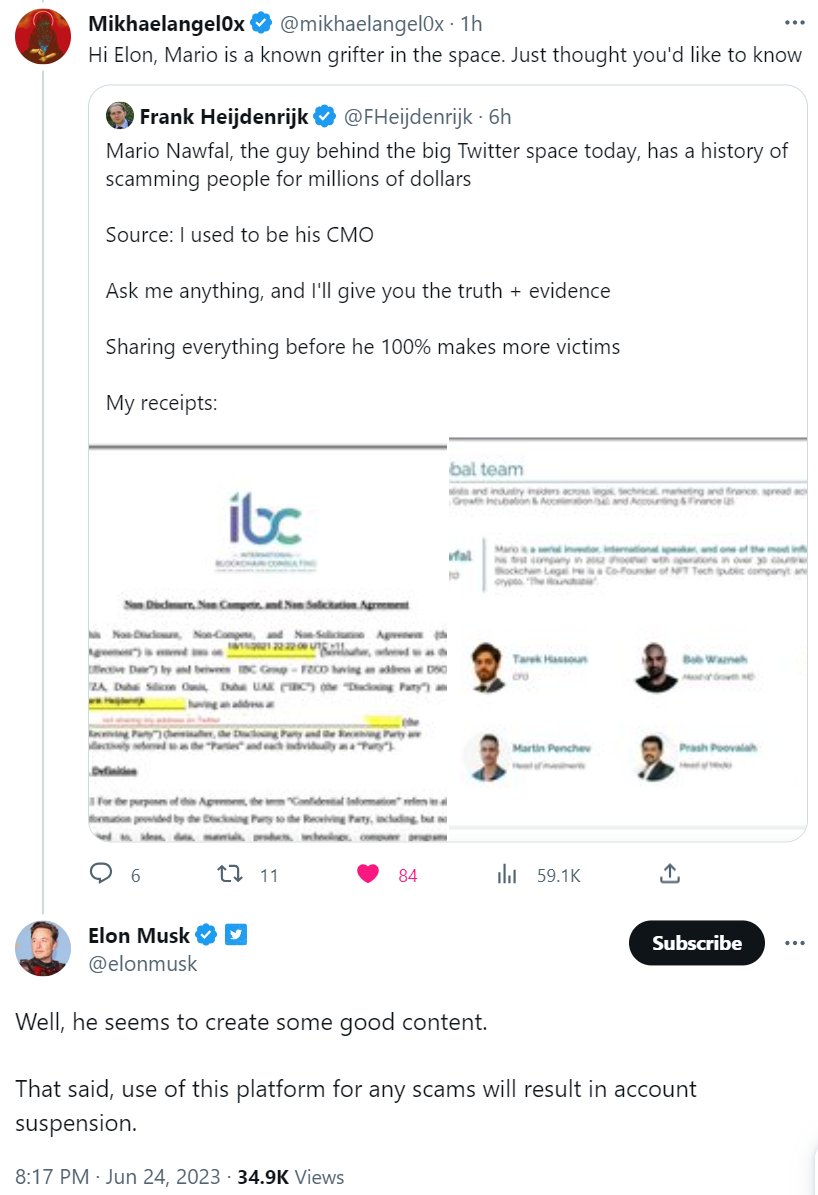
Task: Open the global team image
Action: [627, 640]
